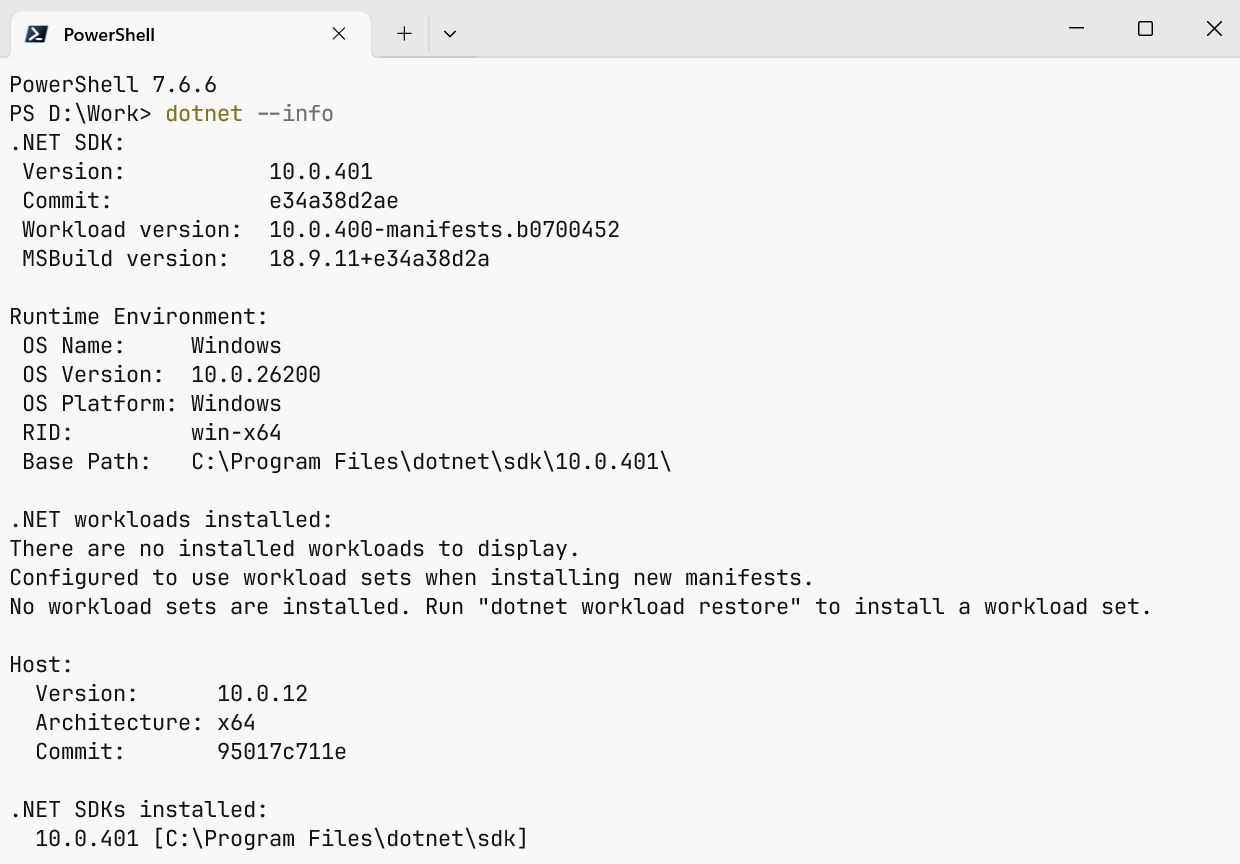Click the '.NET SDK:' heading
Image resolution: width=1240 pixels, height=864 pixels.
click(68, 143)
